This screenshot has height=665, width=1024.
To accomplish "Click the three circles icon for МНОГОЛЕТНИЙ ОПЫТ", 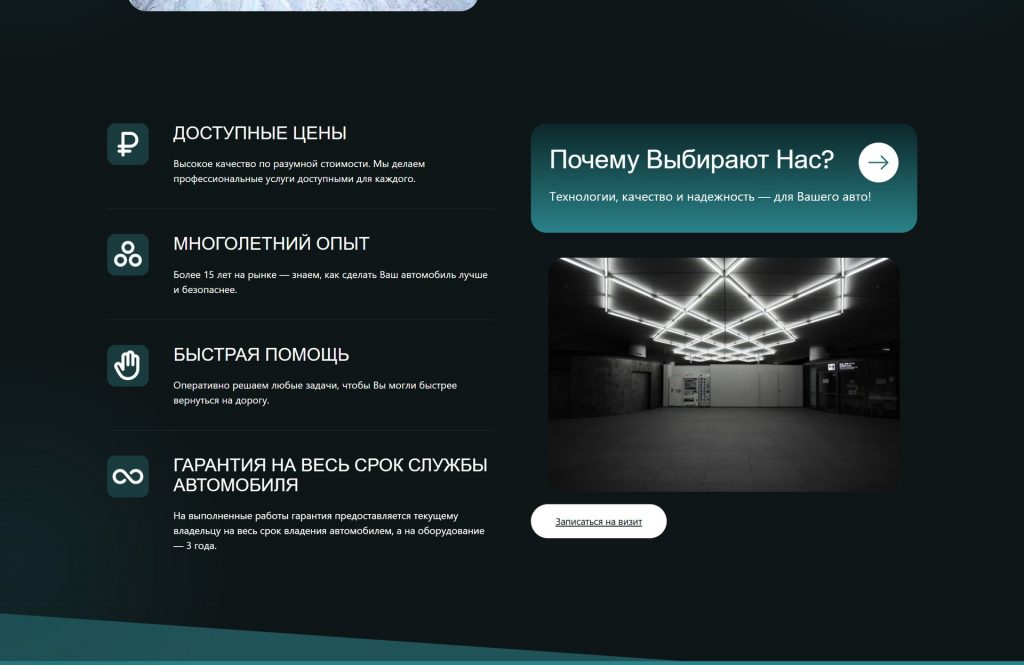I will pos(128,255).
